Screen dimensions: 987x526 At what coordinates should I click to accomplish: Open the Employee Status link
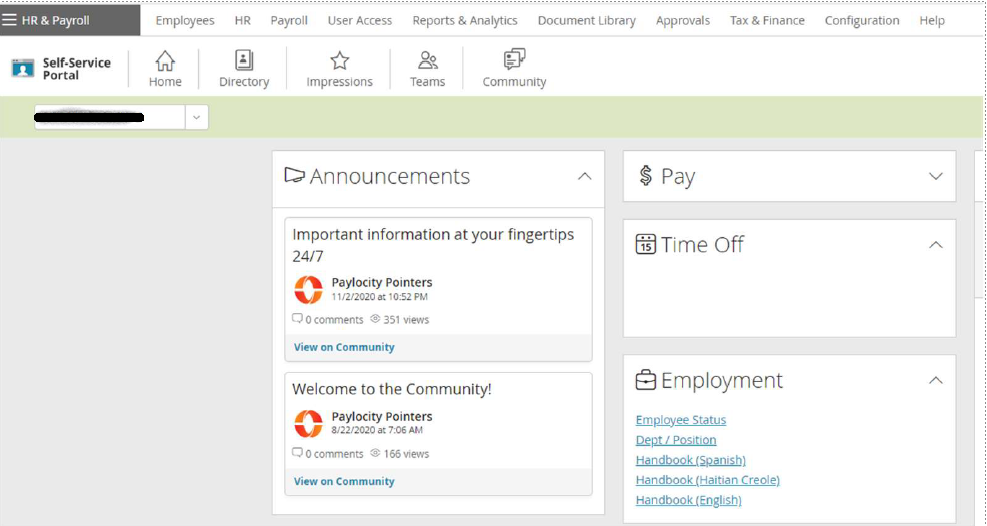680,420
